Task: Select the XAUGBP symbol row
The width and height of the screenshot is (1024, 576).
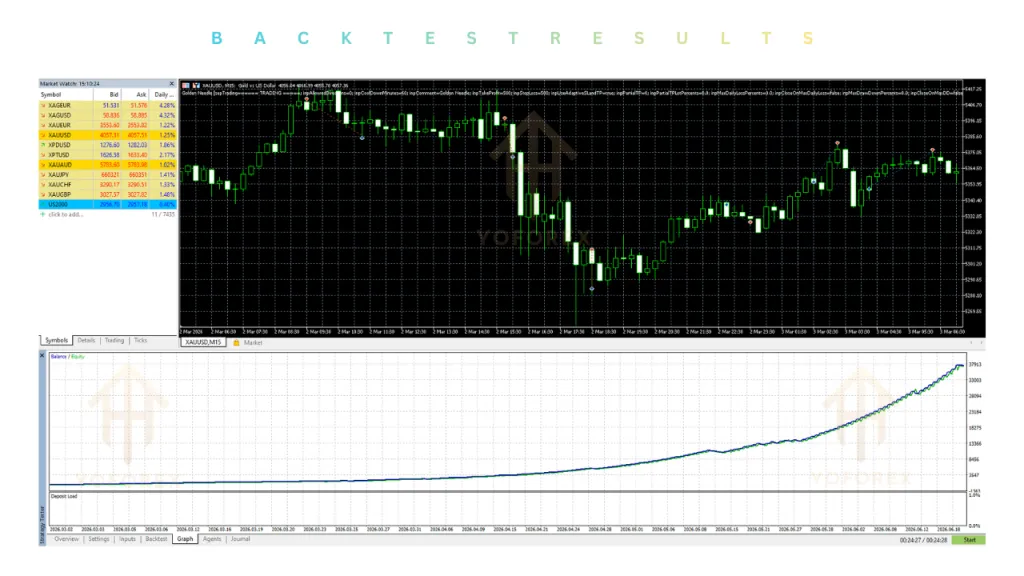Action: coord(108,194)
